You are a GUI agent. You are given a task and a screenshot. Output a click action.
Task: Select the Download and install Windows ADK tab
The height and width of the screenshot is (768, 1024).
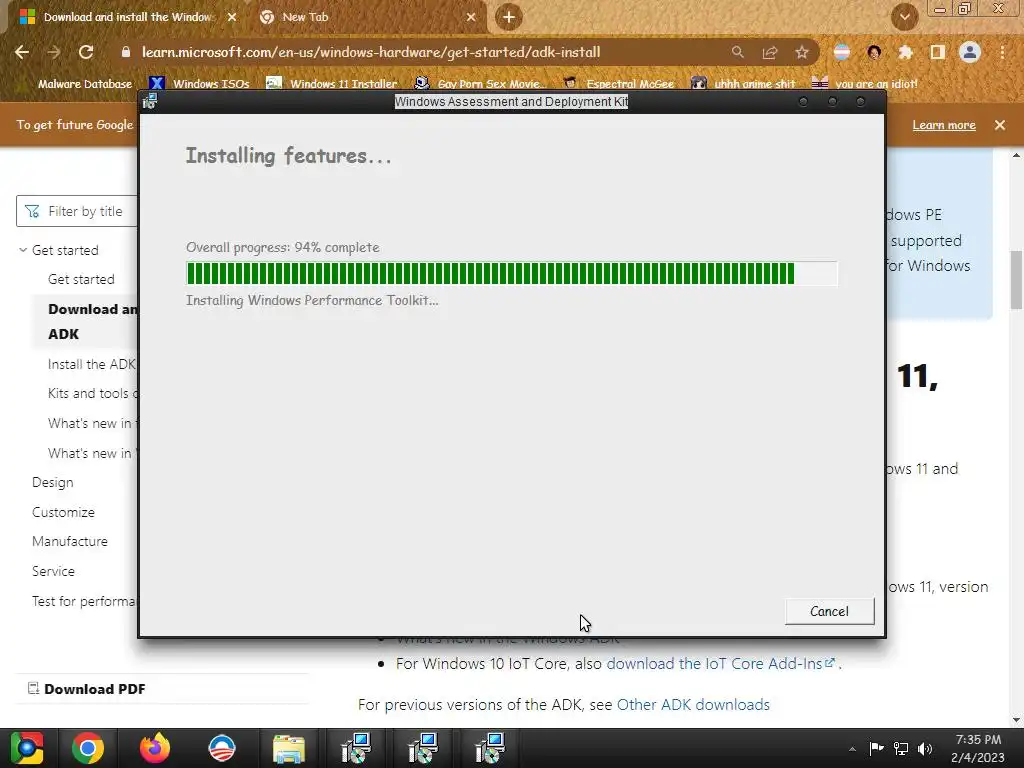(129, 17)
